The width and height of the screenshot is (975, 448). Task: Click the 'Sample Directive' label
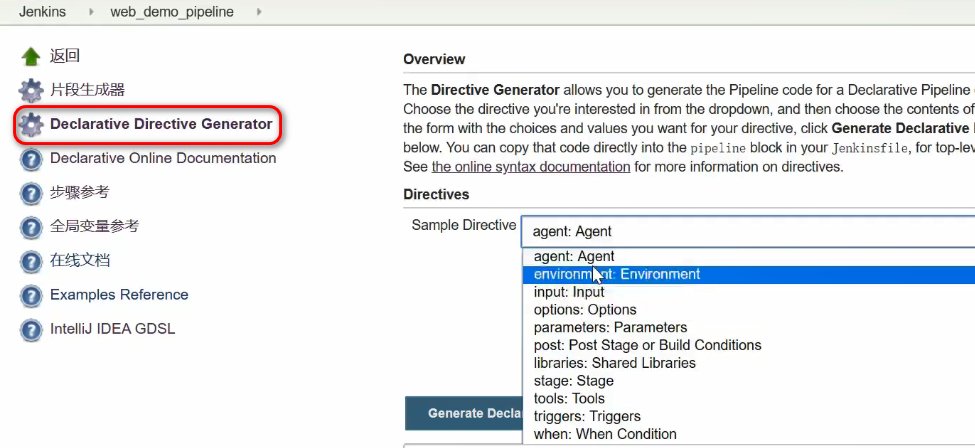click(x=463, y=225)
